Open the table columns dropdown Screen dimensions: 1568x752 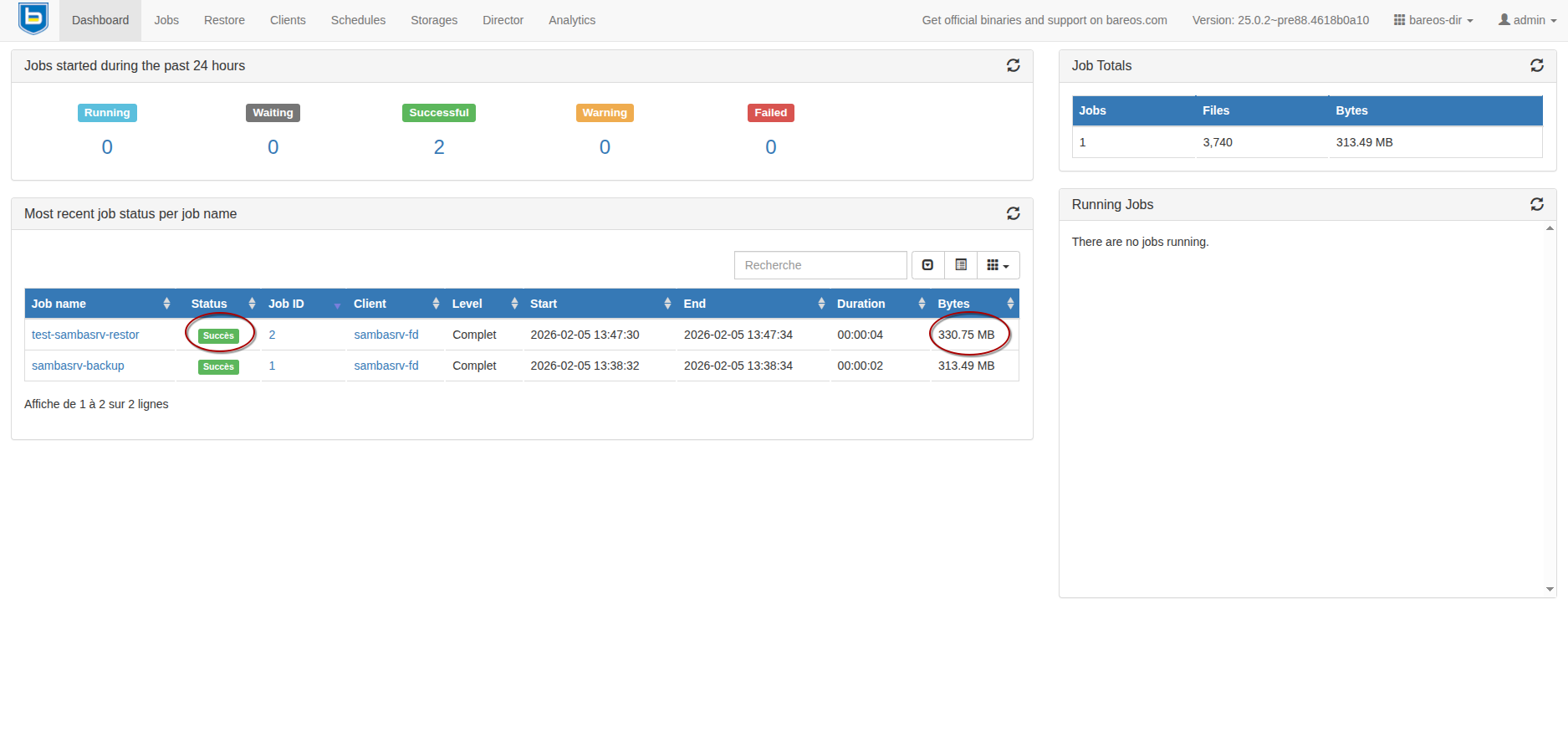click(998, 265)
